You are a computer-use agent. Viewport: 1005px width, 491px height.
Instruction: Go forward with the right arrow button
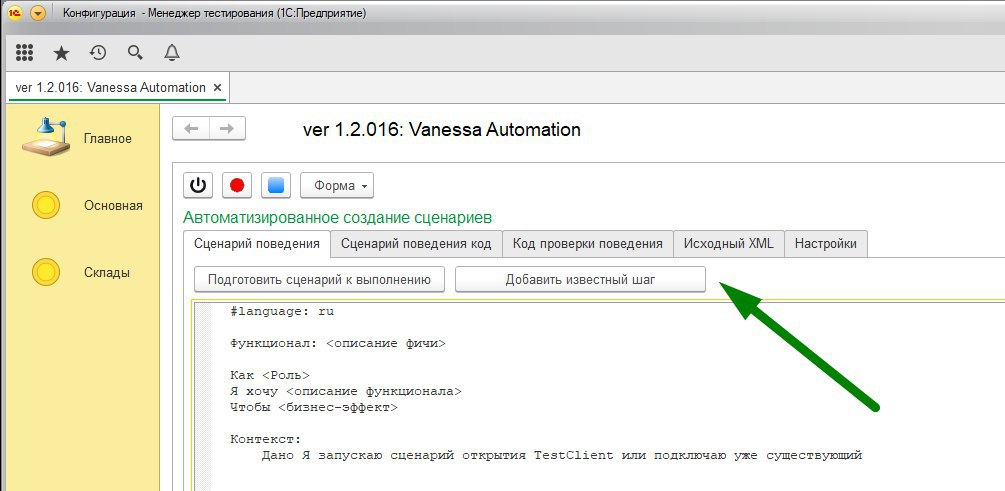click(x=227, y=129)
